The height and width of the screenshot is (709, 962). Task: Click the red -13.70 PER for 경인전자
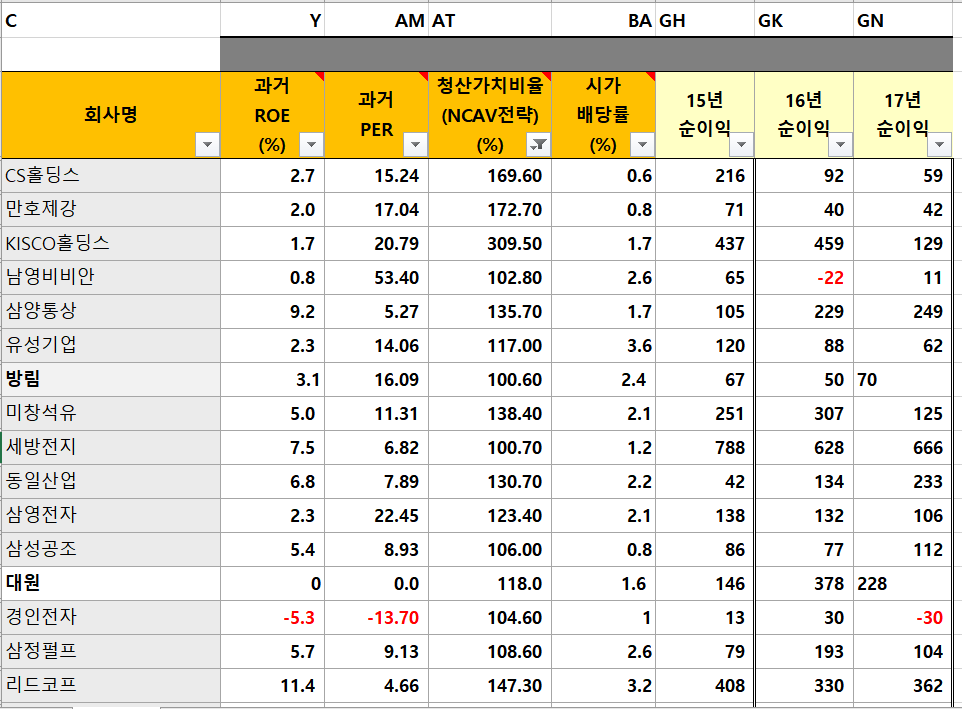[393, 618]
